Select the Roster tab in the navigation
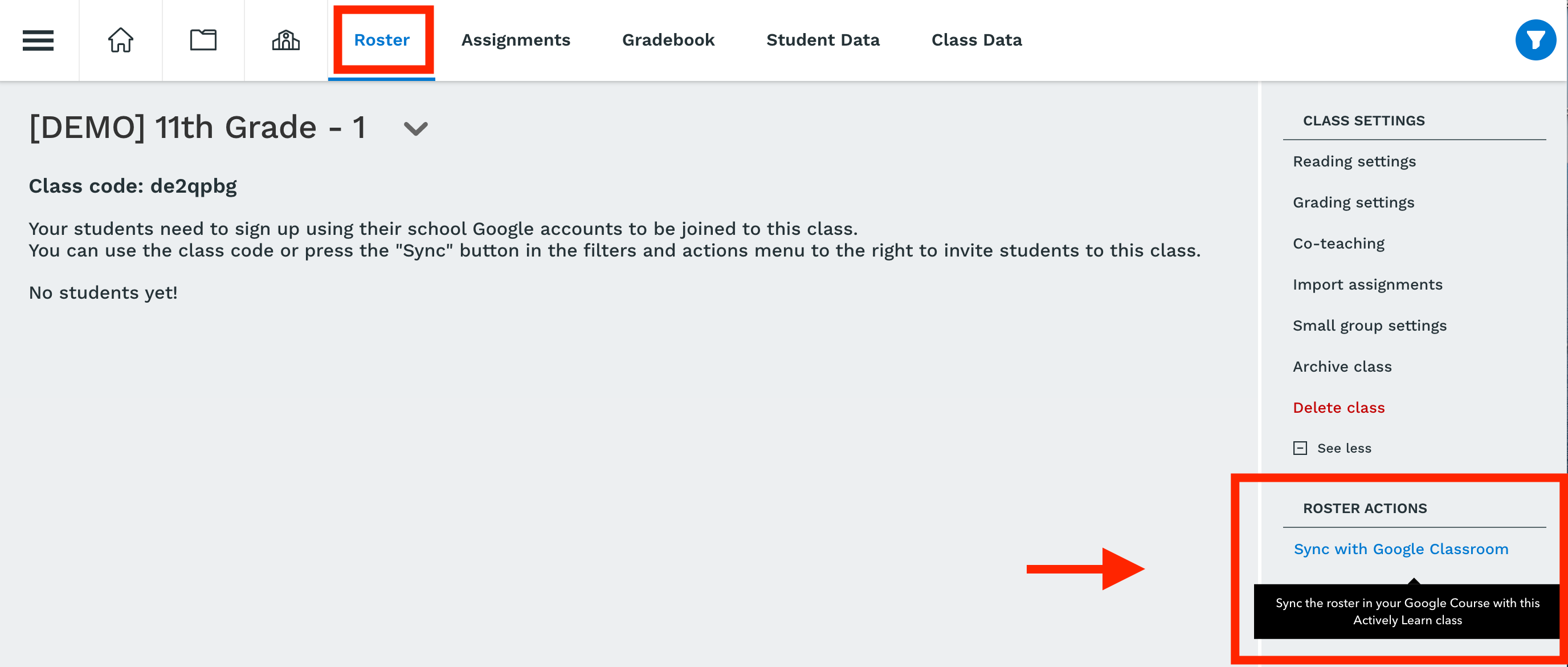 point(382,40)
